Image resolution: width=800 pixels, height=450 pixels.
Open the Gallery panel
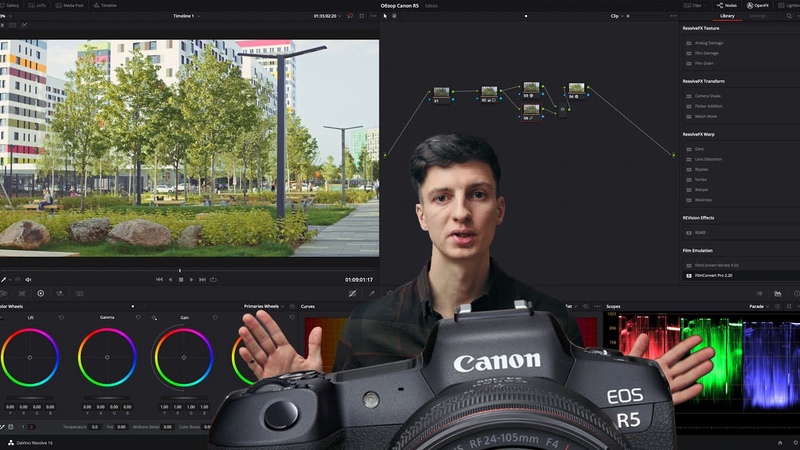(x=10, y=5)
